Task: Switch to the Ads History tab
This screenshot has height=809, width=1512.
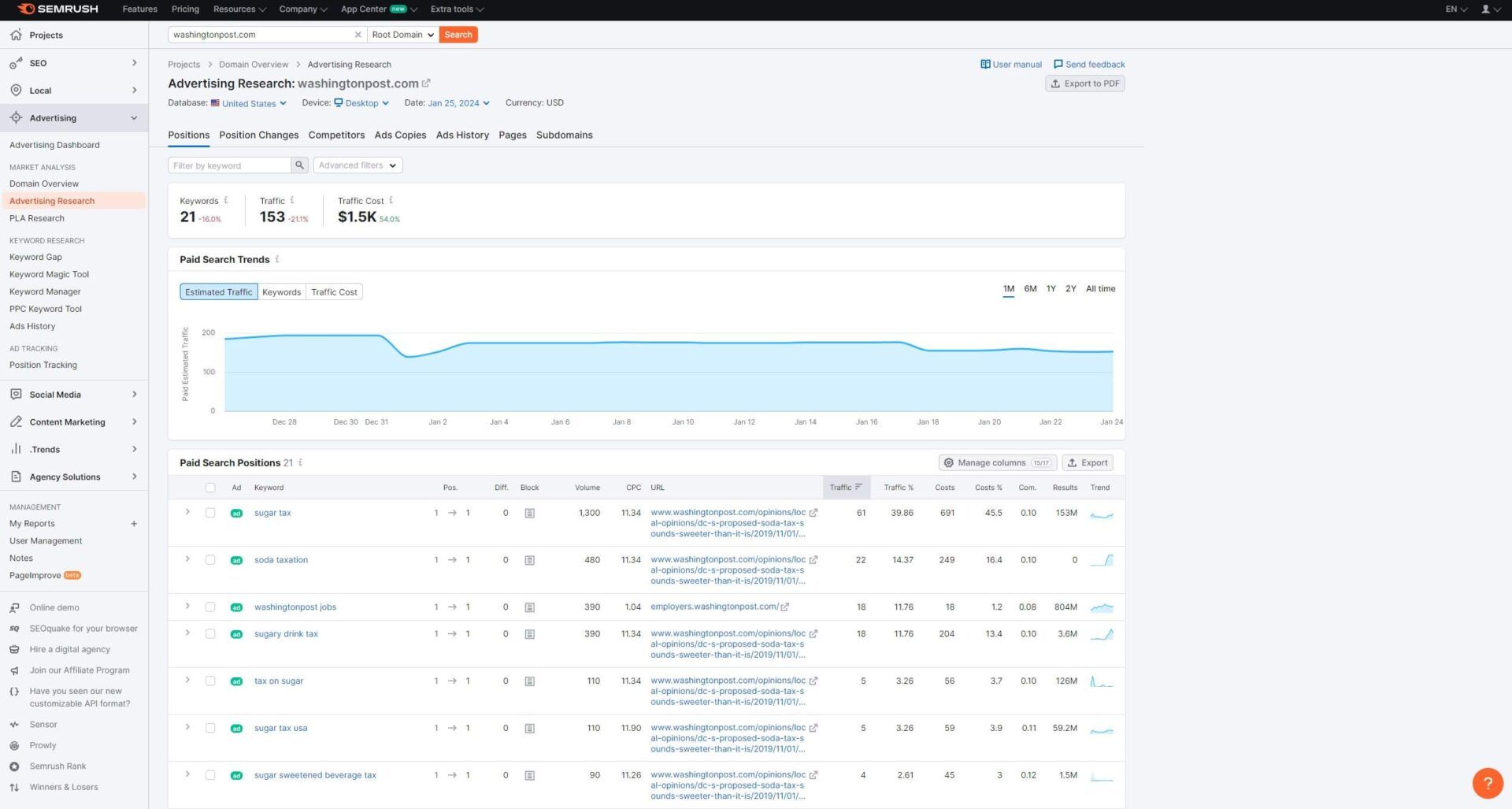Action: [x=462, y=135]
